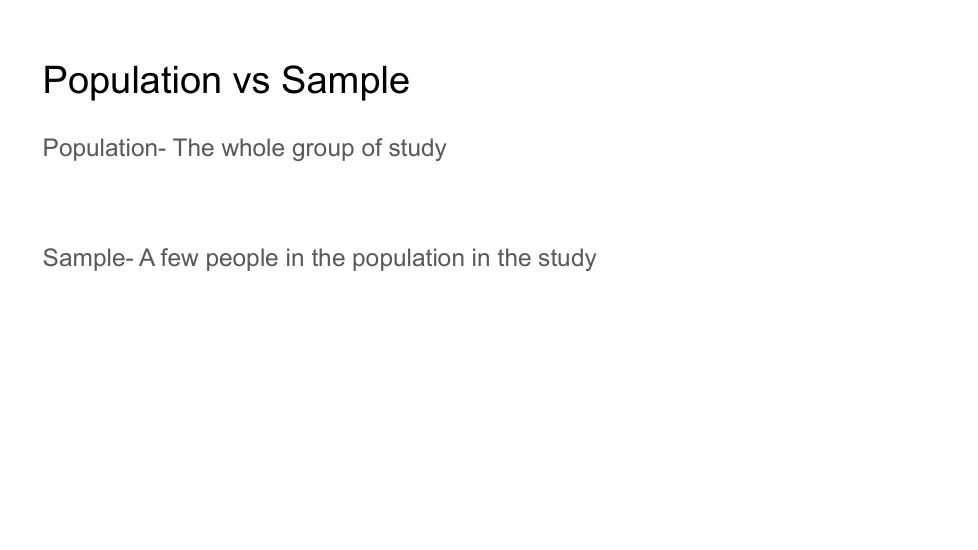The height and width of the screenshot is (550, 978).
Task: Click the letter "A" after "Sample-"
Action: click(x=147, y=258)
